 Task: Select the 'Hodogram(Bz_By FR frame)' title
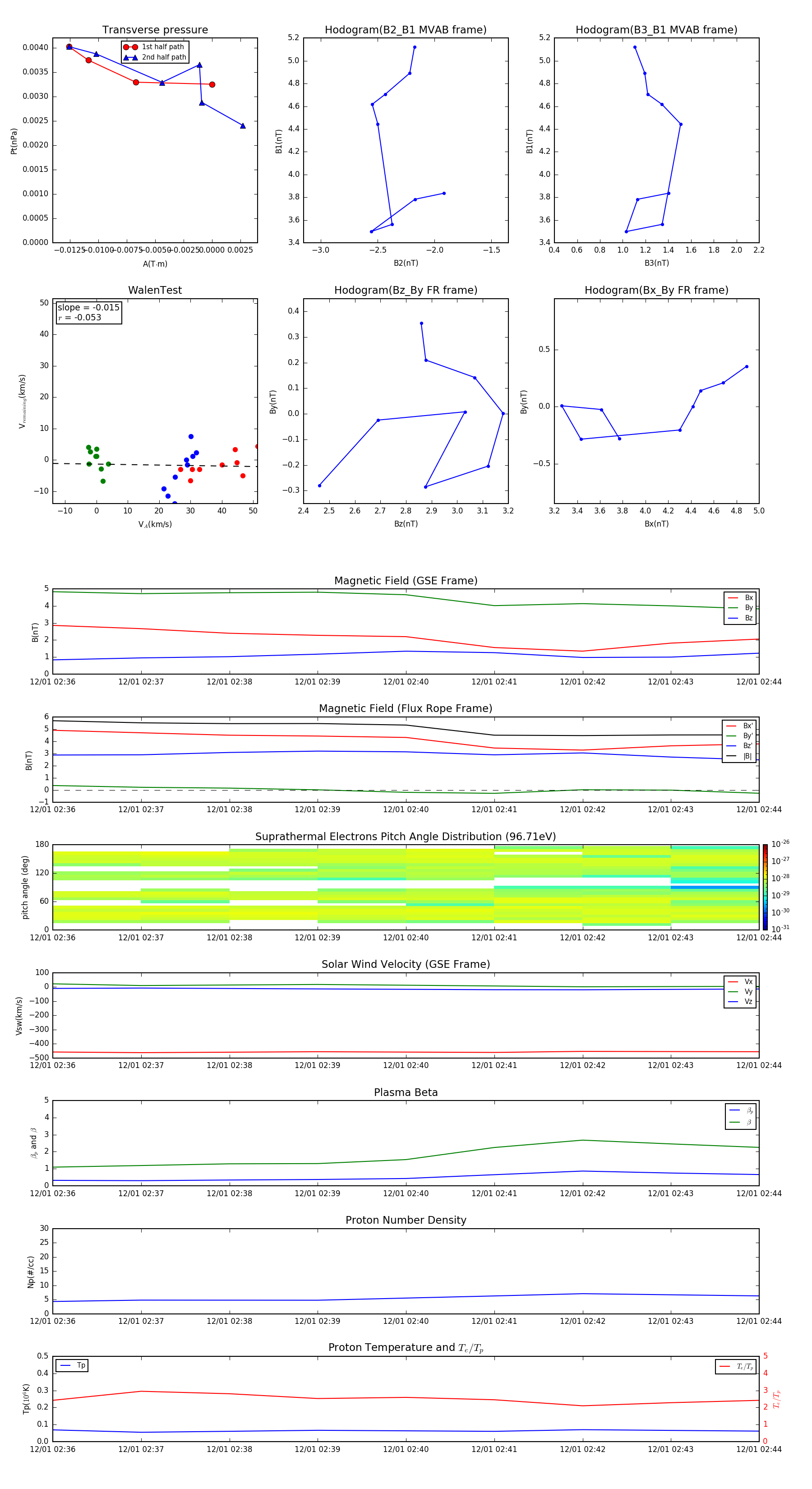[406, 290]
